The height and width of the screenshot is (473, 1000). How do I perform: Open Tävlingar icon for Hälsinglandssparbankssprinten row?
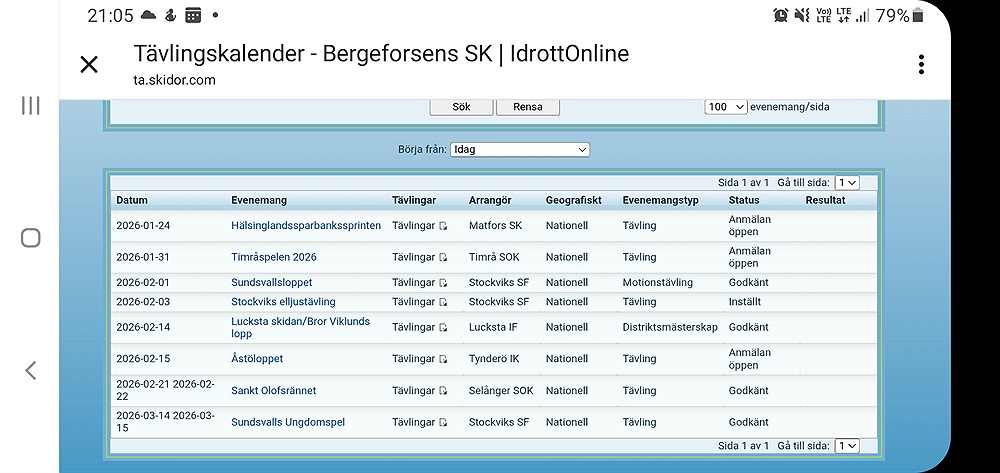[443, 226]
